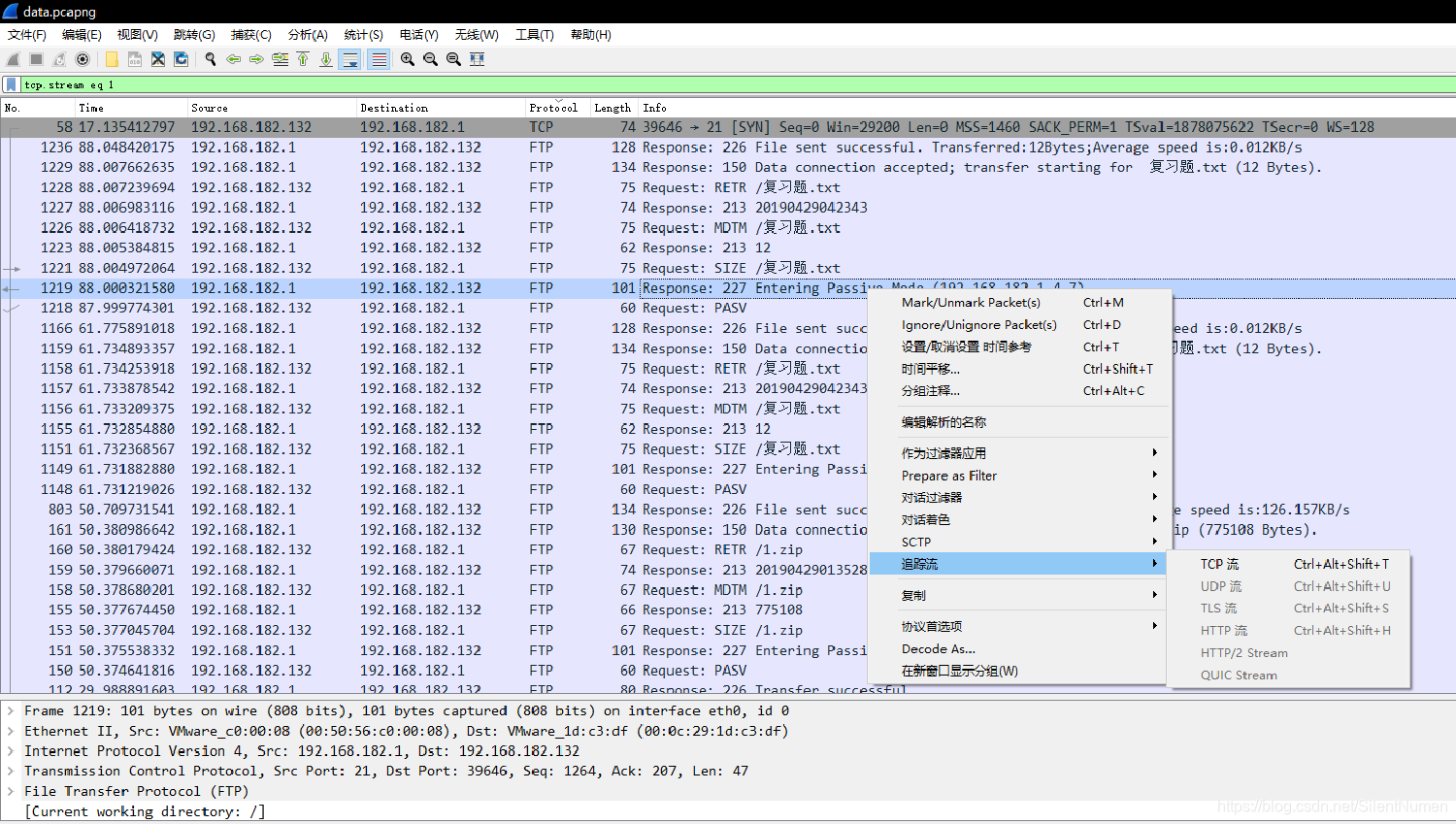Reset text size with zoom normal icon
Viewport: 1456px width, 824px height.
(x=454, y=59)
